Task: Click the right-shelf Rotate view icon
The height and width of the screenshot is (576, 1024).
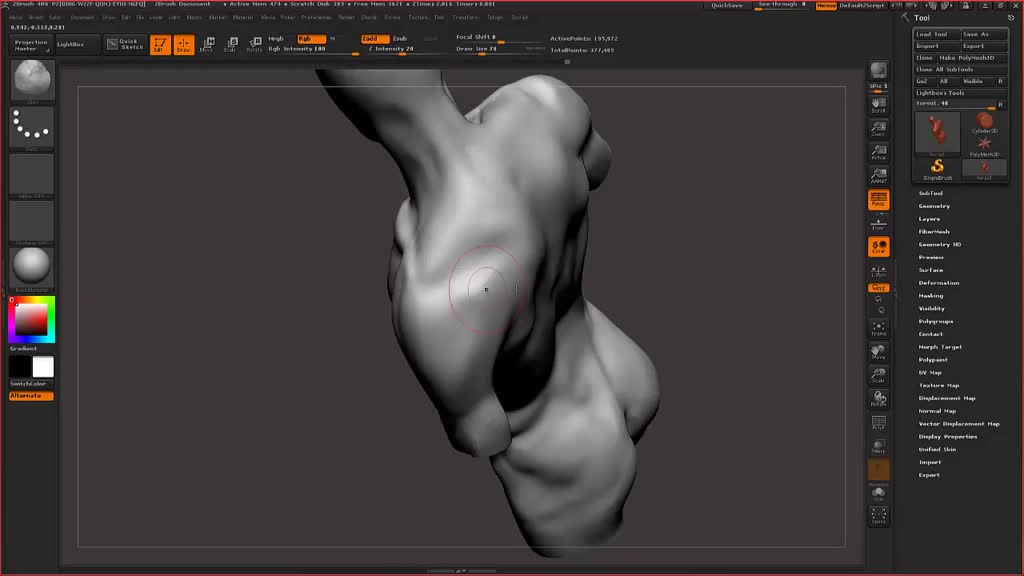Action: coord(878,398)
